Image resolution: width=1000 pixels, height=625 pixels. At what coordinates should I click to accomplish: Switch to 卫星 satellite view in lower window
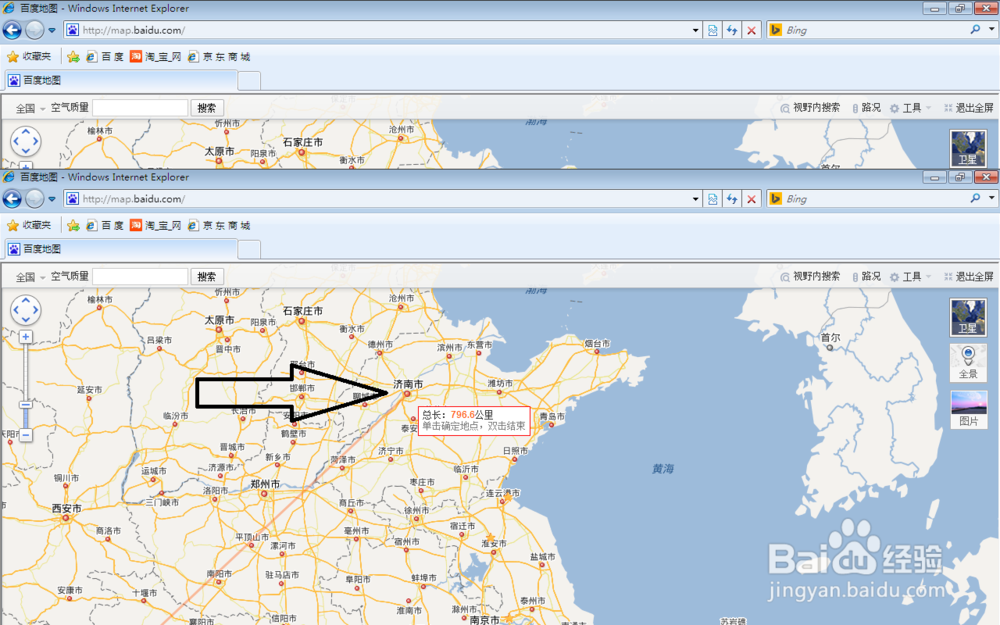point(968,317)
